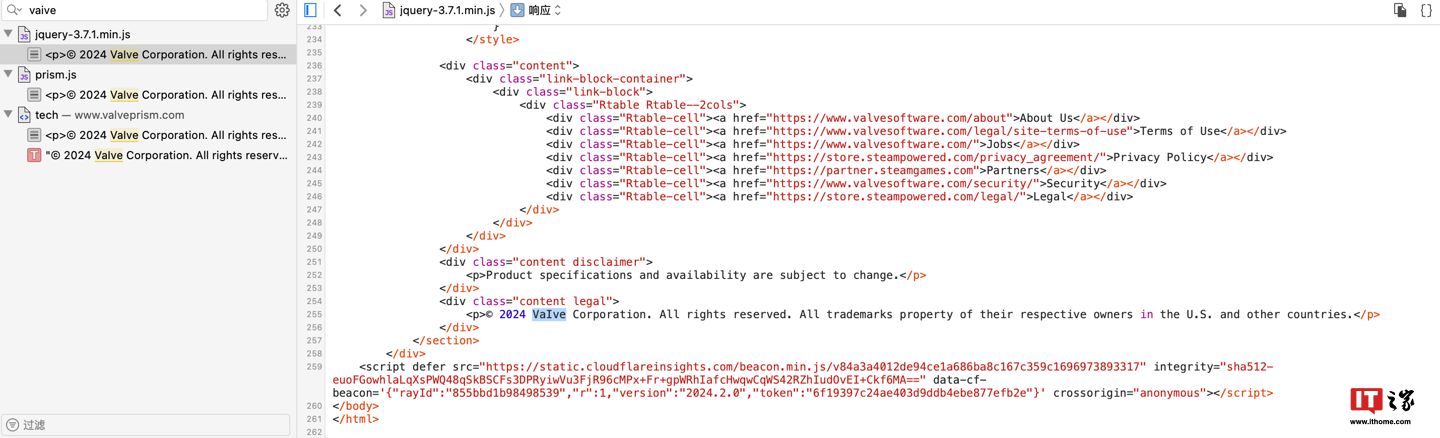The image size is (1440, 438).
Task: Open the 响应 response type dropdown
Action: tap(545, 10)
